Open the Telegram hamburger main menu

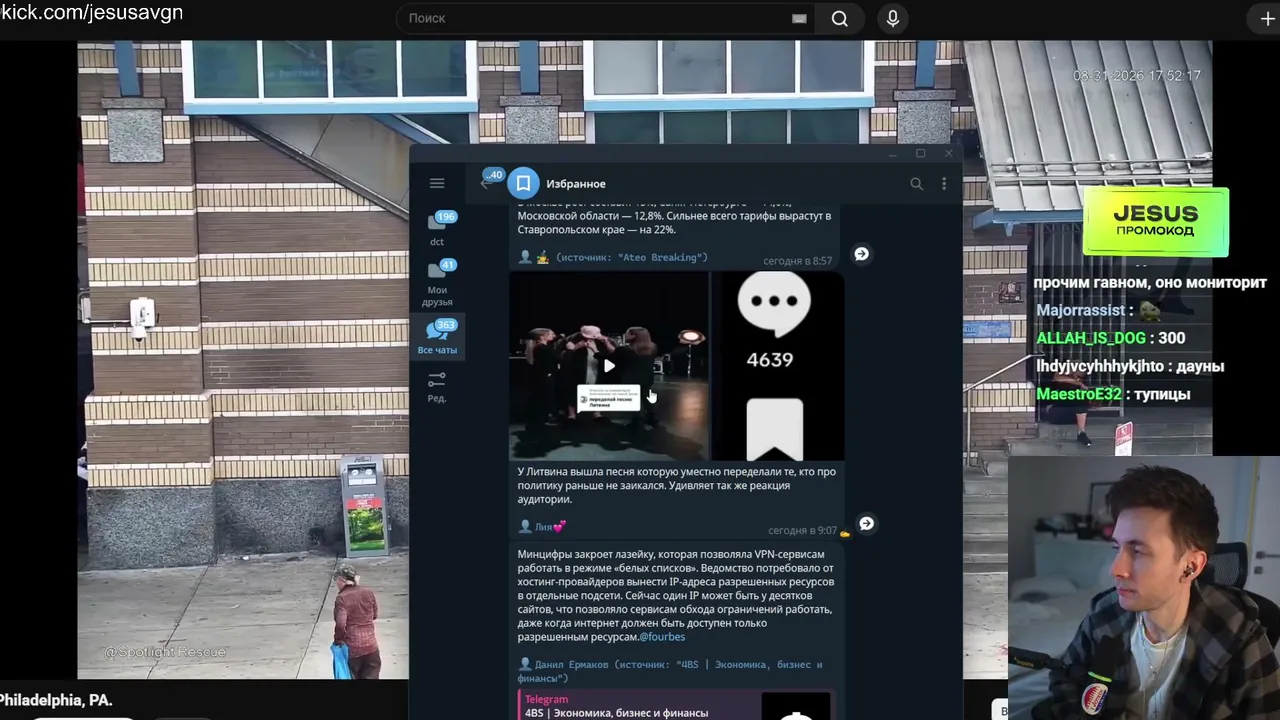[437, 183]
